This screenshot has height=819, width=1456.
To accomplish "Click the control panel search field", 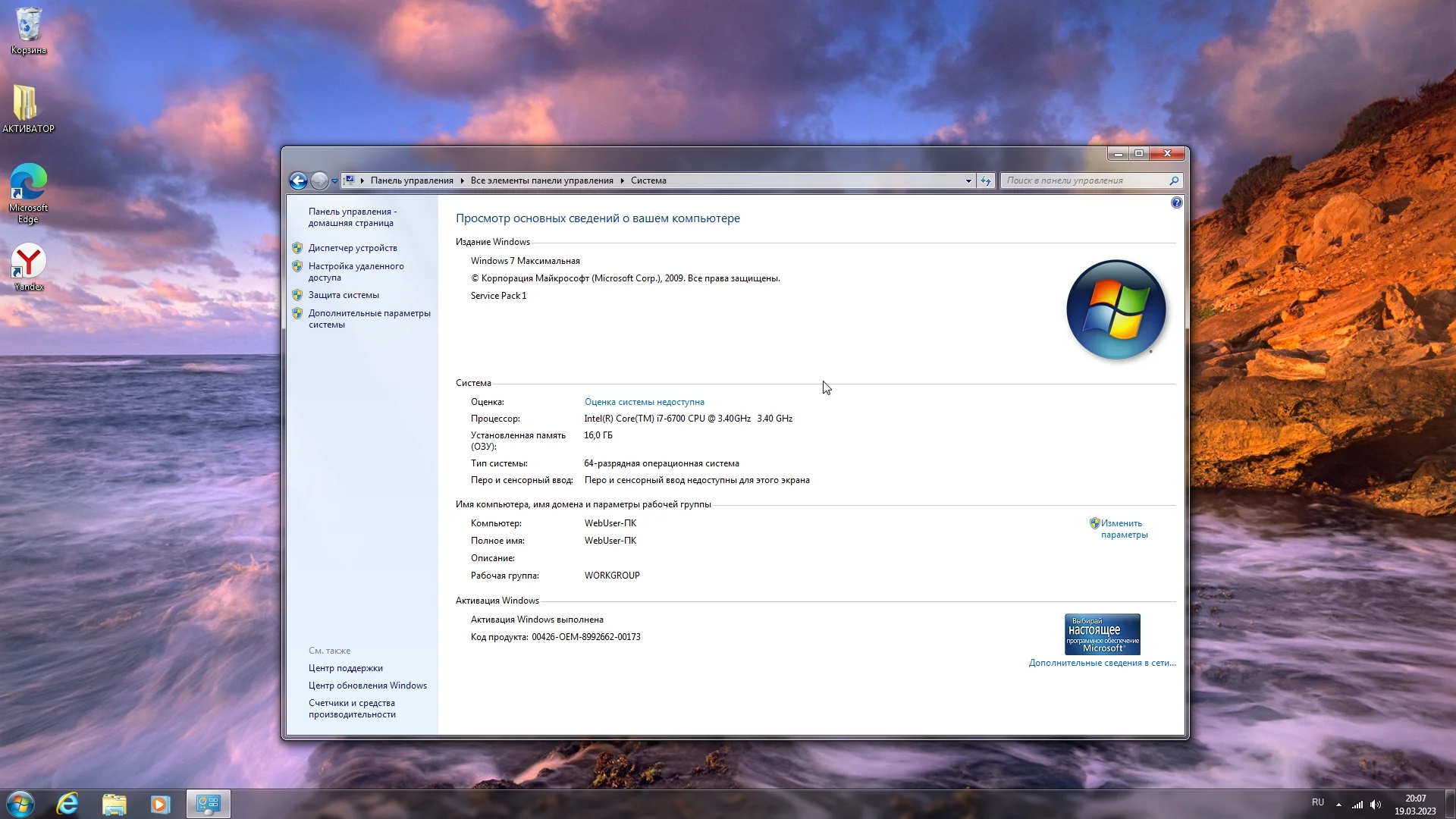I will pos(1084,180).
